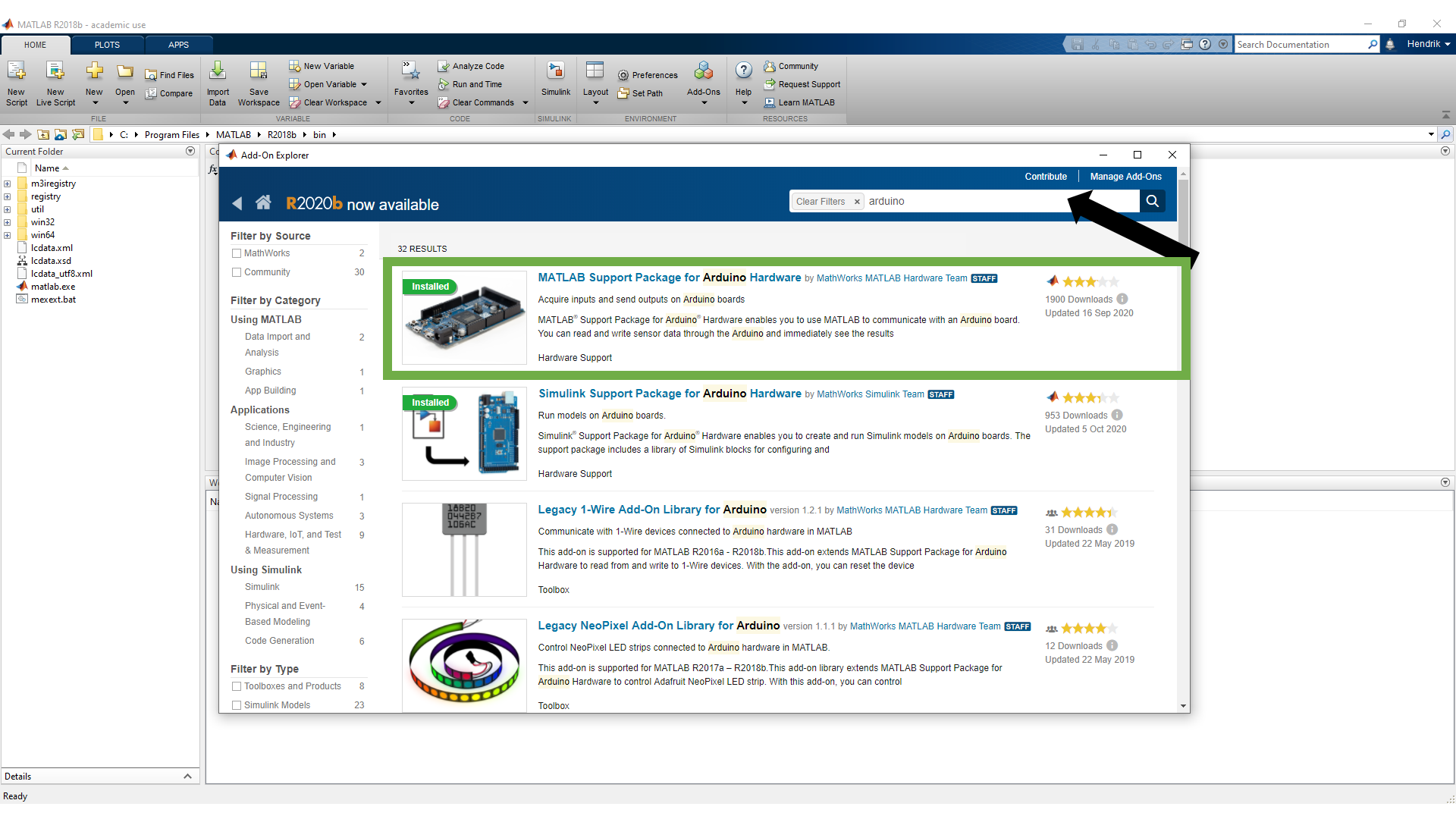This screenshot has width=1456, height=819.
Task: Enable the MathWorks source filter checkbox
Action: (237, 253)
